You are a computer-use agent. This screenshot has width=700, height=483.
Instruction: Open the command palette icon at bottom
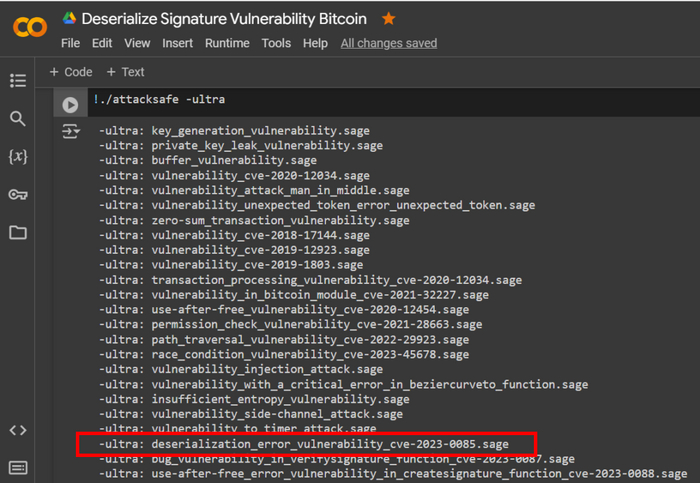click(x=18, y=467)
